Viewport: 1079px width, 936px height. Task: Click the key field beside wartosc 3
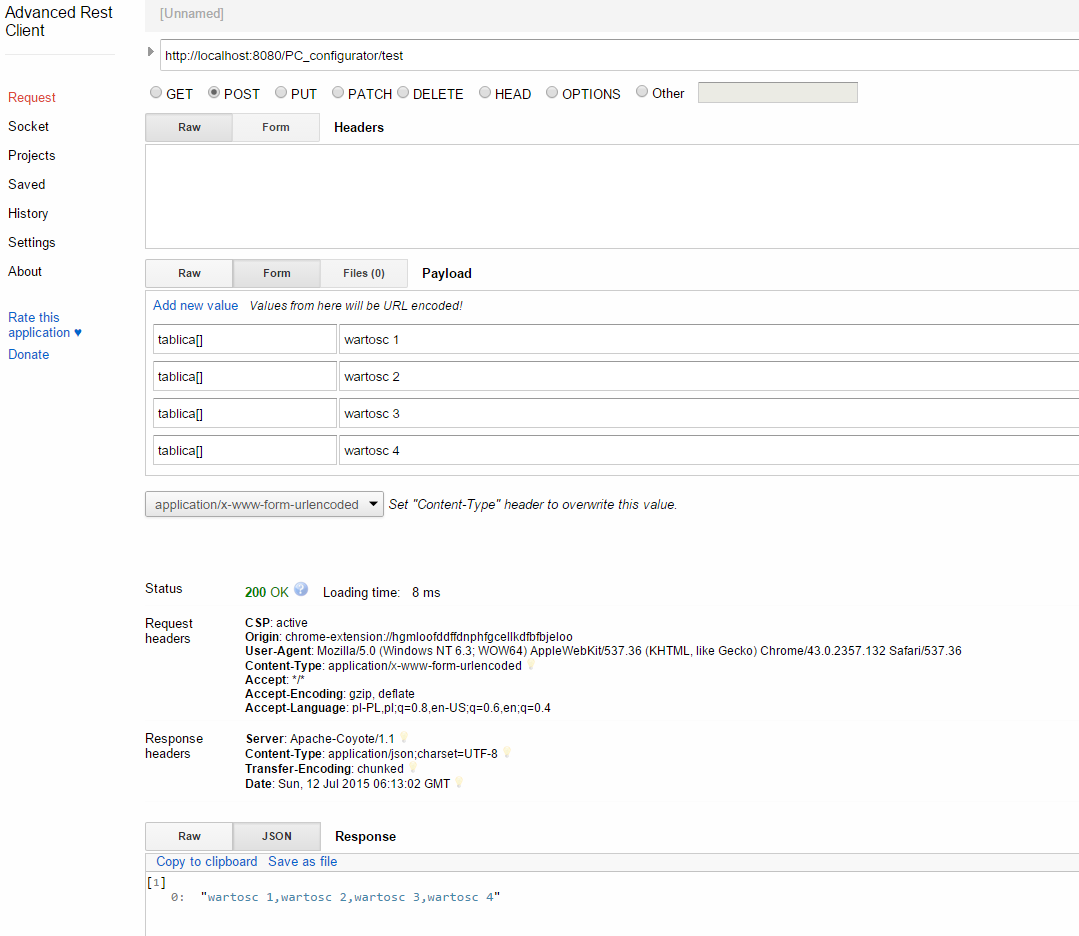(x=244, y=414)
